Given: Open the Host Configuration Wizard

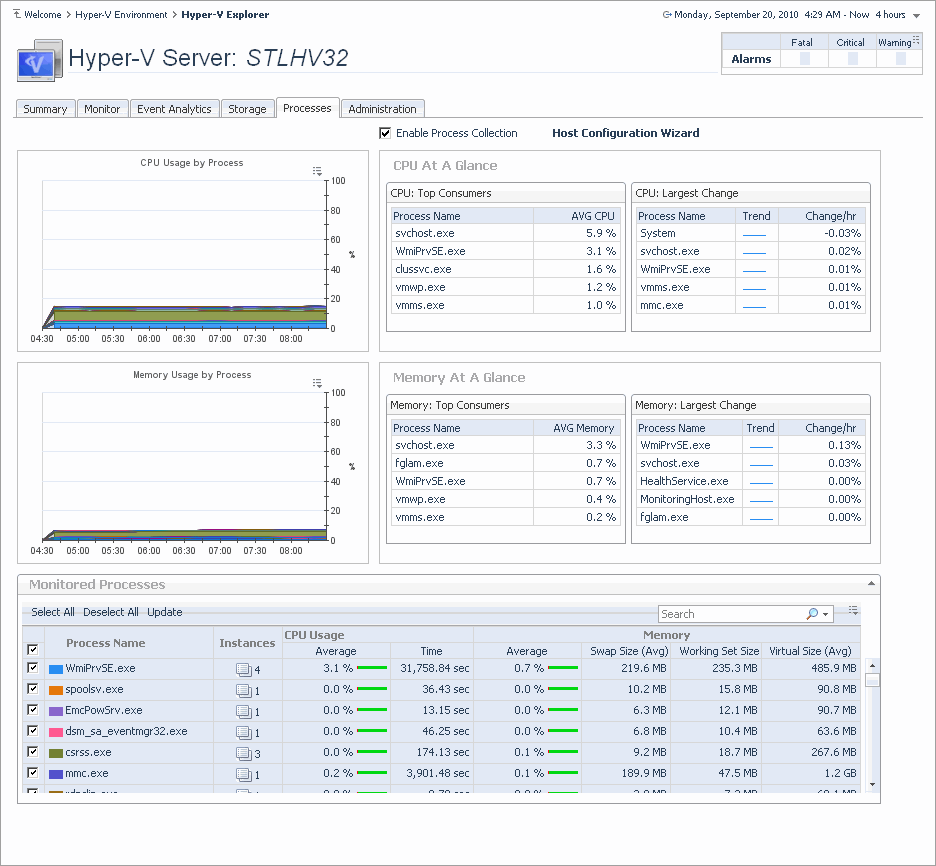Looking at the screenshot, I should (x=625, y=133).
